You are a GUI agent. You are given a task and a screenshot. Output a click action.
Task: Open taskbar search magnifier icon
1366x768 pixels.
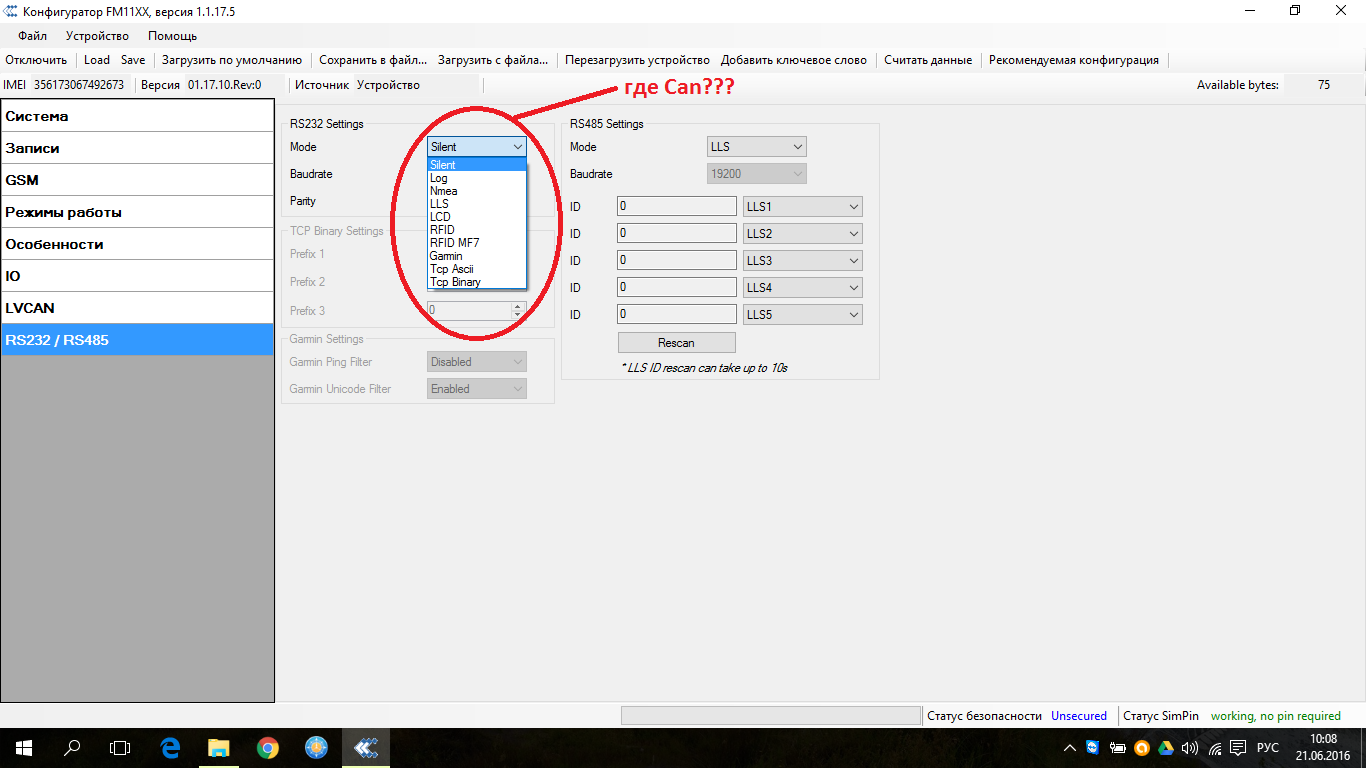72,747
